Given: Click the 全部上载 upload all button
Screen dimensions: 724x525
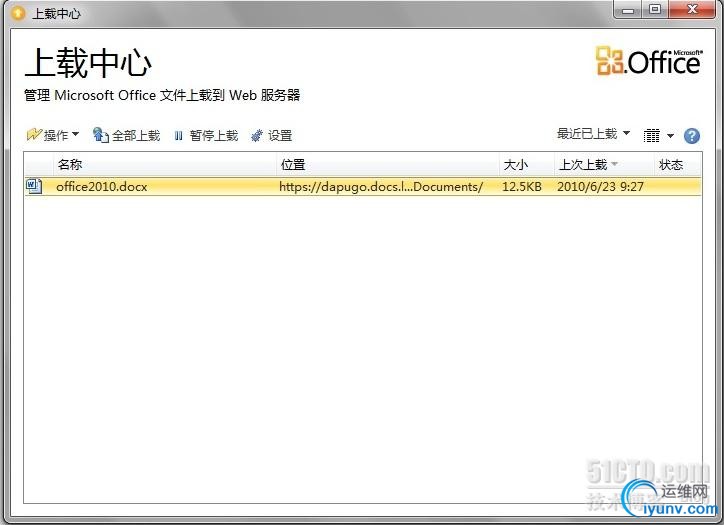Looking at the screenshot, I should [x=127, y=135].
